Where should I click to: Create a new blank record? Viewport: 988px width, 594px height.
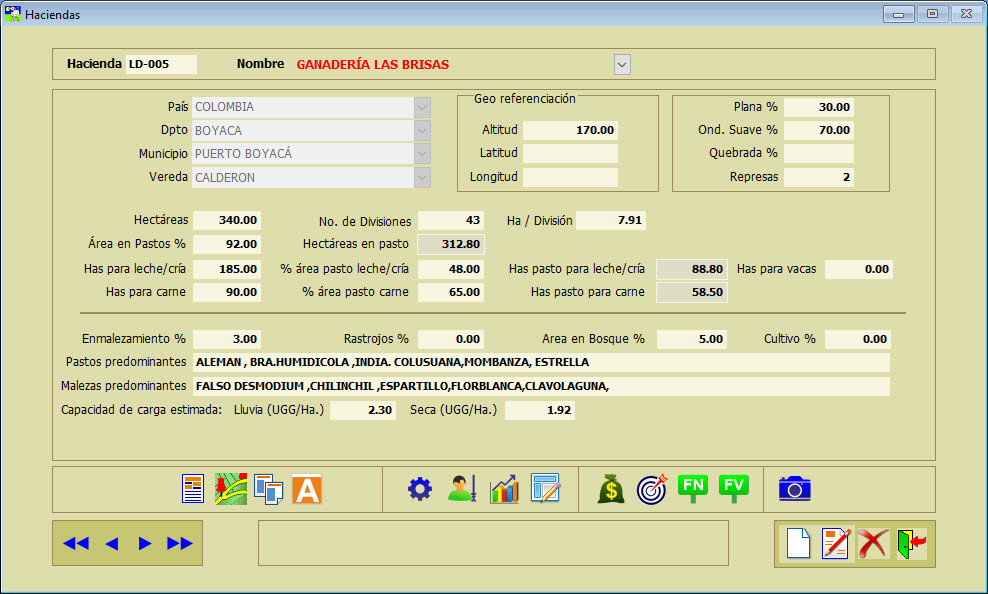[x=797, y=543]
